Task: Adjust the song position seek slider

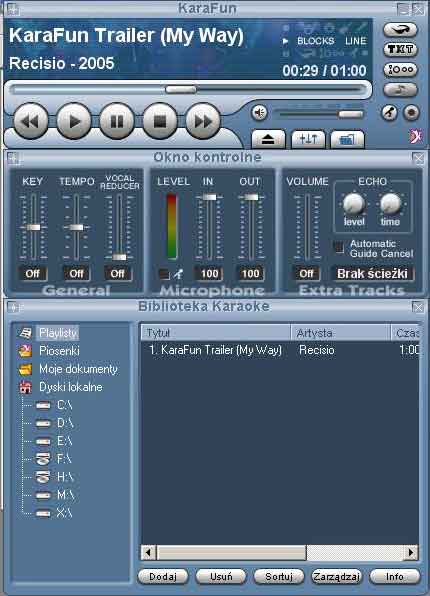Action: pos(181,90)
